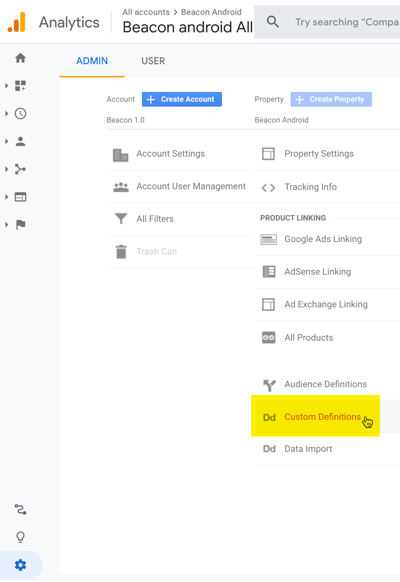Open All Filters
This screenshot has height=582, width=400.
155,219
